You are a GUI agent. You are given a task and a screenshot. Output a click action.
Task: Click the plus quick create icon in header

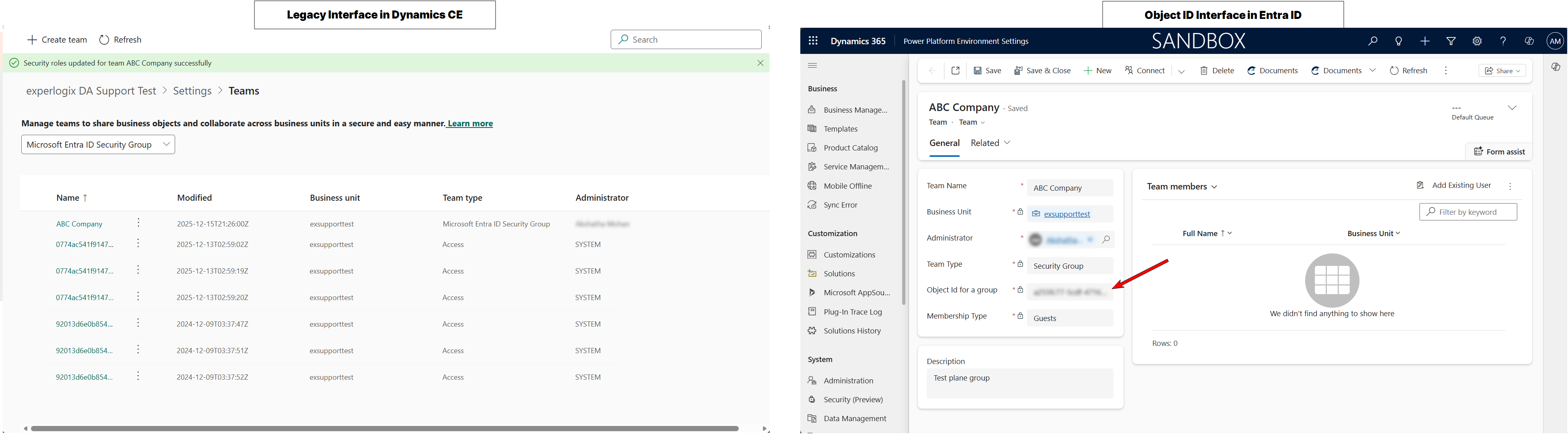pyautogui.click(x=1425, y=41)
